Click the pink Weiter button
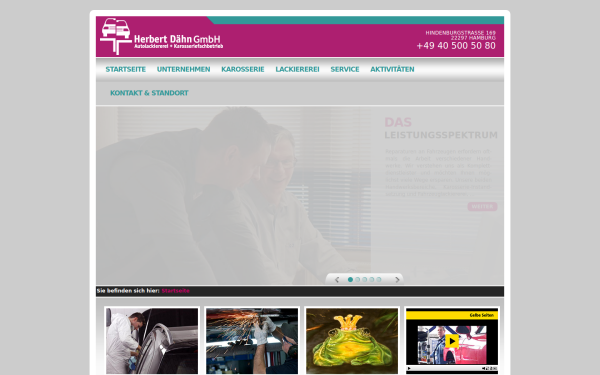This screenshot has height=375, width=600. (x=482, y=207)
